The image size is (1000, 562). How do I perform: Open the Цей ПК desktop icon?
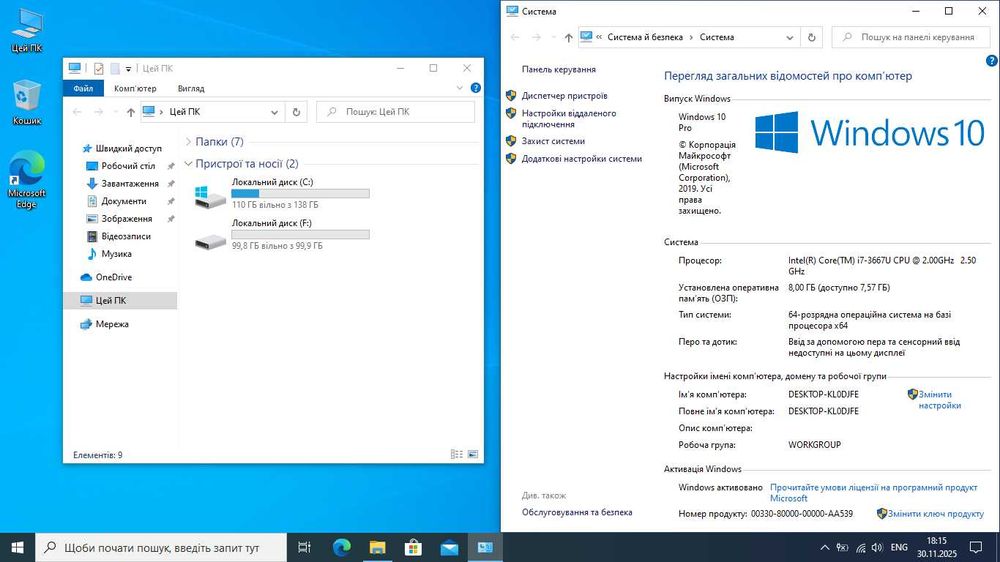click(x=27, y=30)
